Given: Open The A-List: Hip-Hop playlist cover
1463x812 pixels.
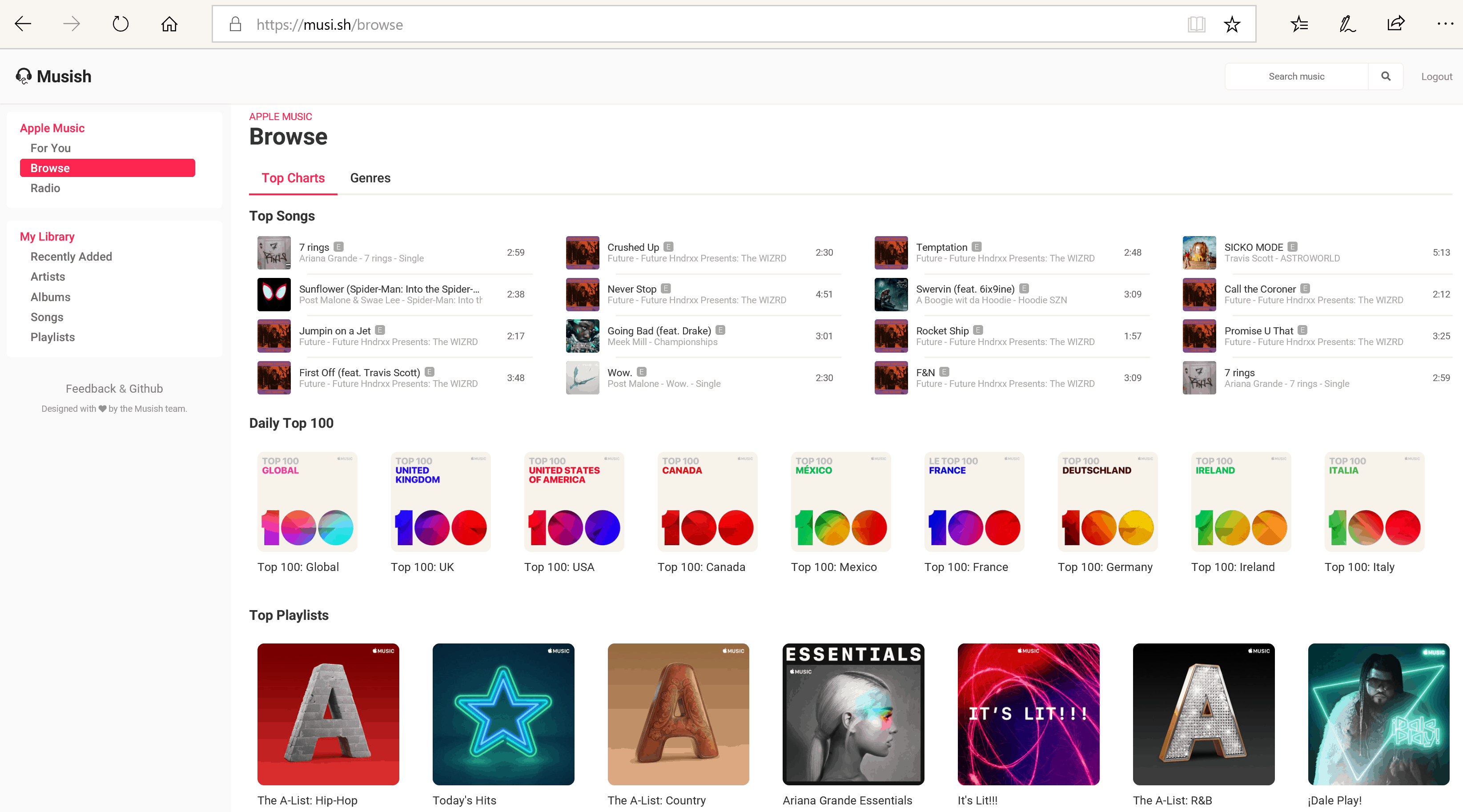Looking at the screenshot, I should click(328, 714).
